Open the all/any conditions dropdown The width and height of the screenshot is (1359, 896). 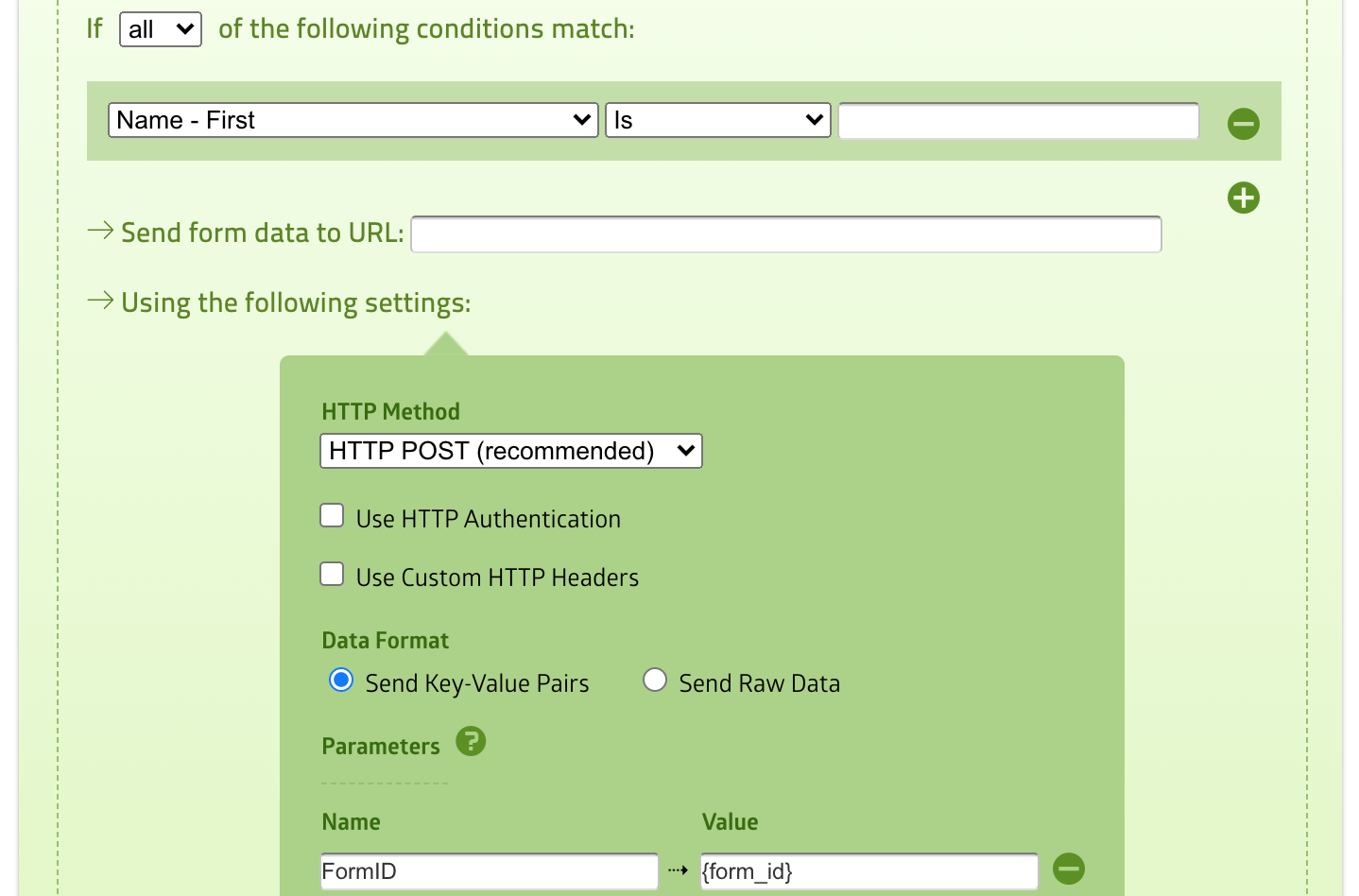click(x=161, y=29)
